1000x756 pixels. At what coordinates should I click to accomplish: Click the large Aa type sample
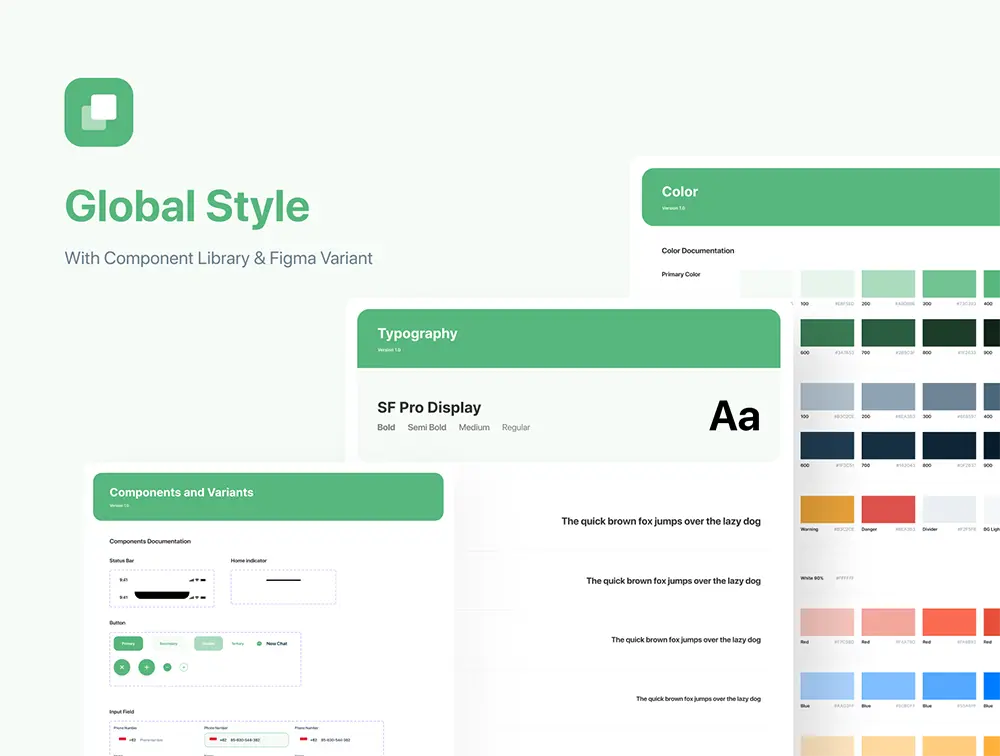coord(734,416)
